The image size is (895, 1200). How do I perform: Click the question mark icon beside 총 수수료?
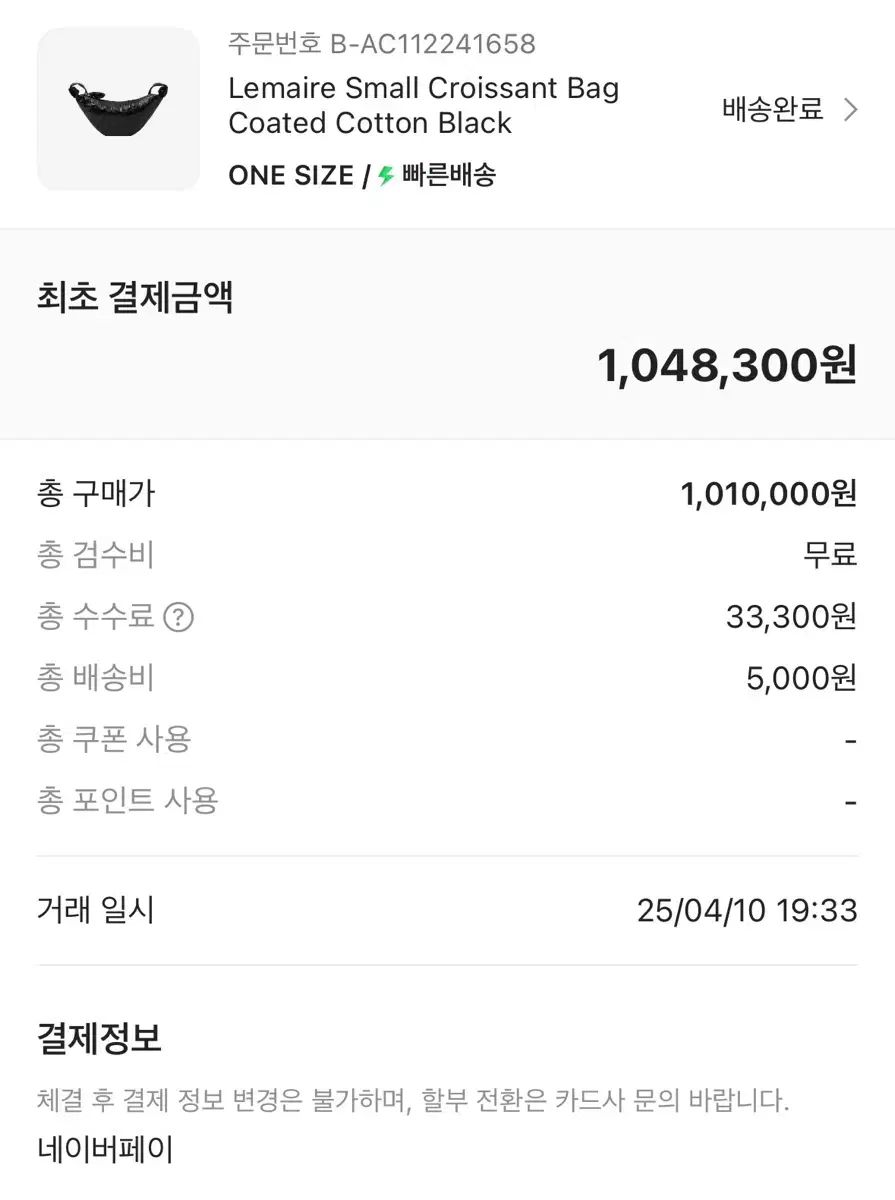178,617
